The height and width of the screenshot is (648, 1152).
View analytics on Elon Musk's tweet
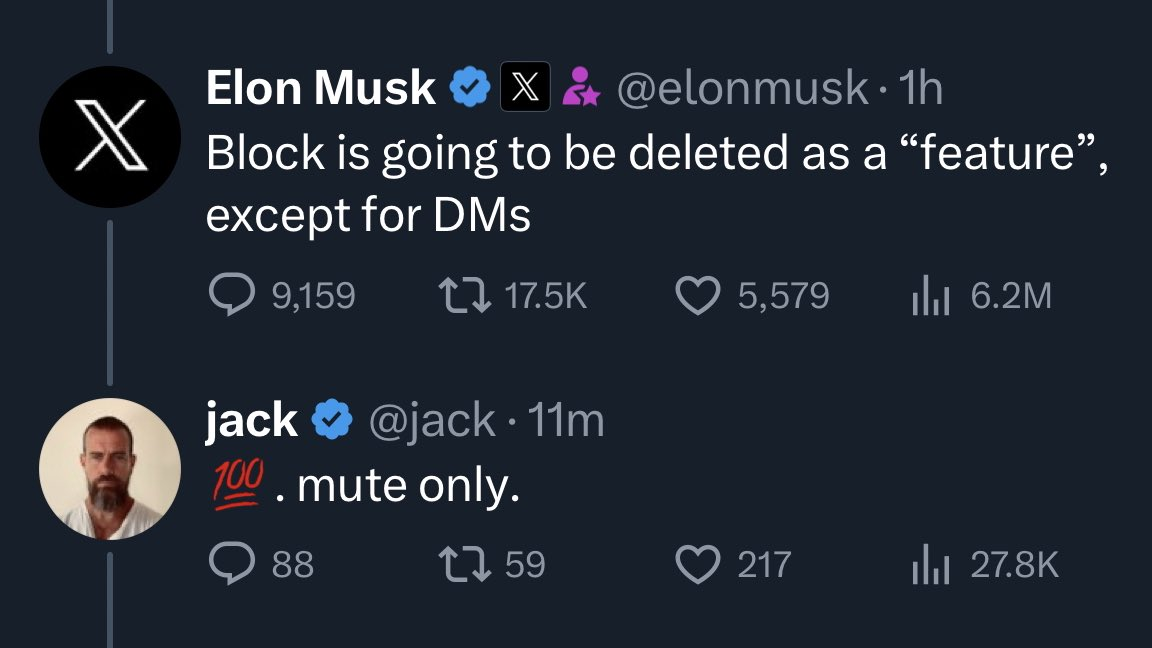[931, 292]
